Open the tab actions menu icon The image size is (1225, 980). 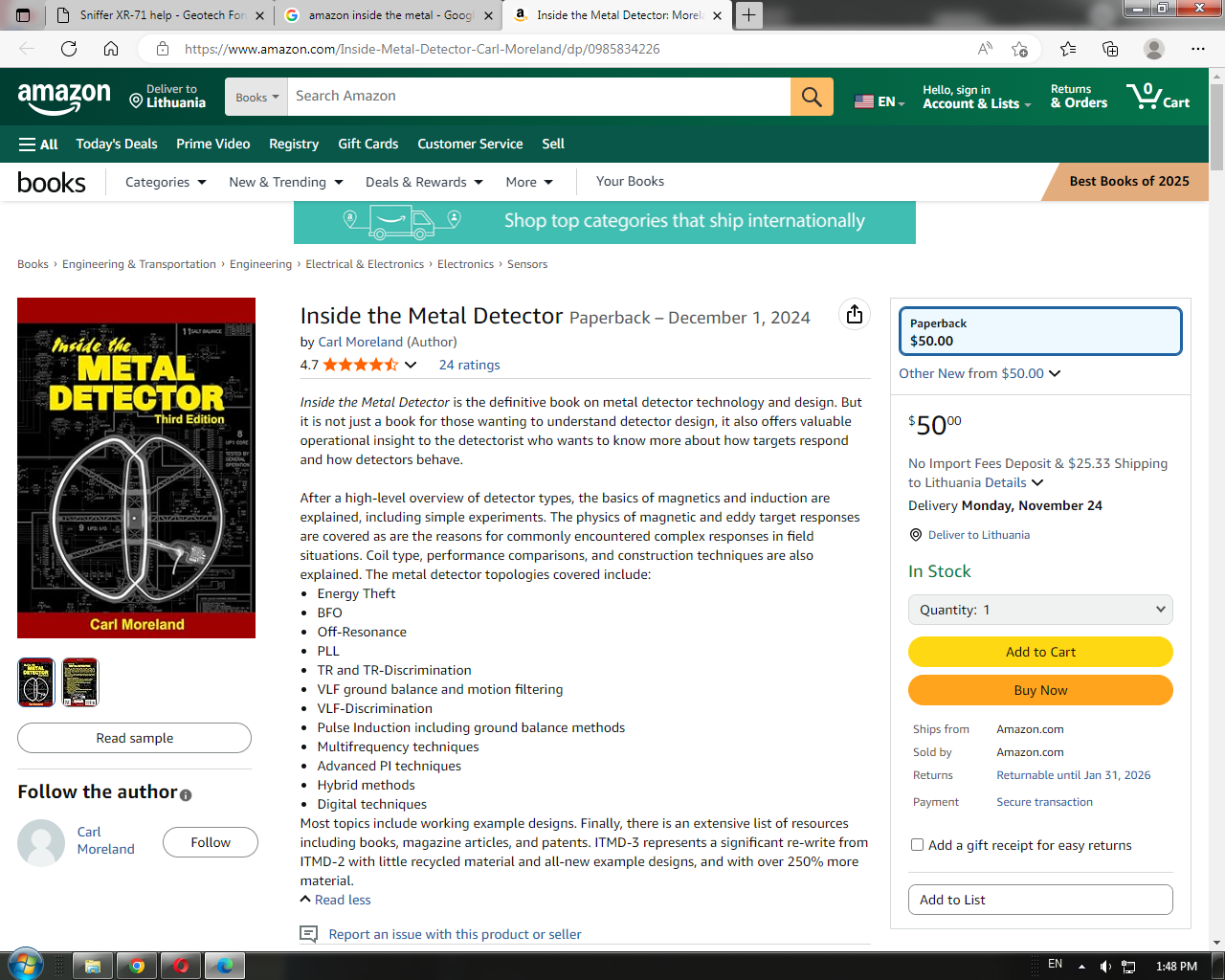click(24, 15)
